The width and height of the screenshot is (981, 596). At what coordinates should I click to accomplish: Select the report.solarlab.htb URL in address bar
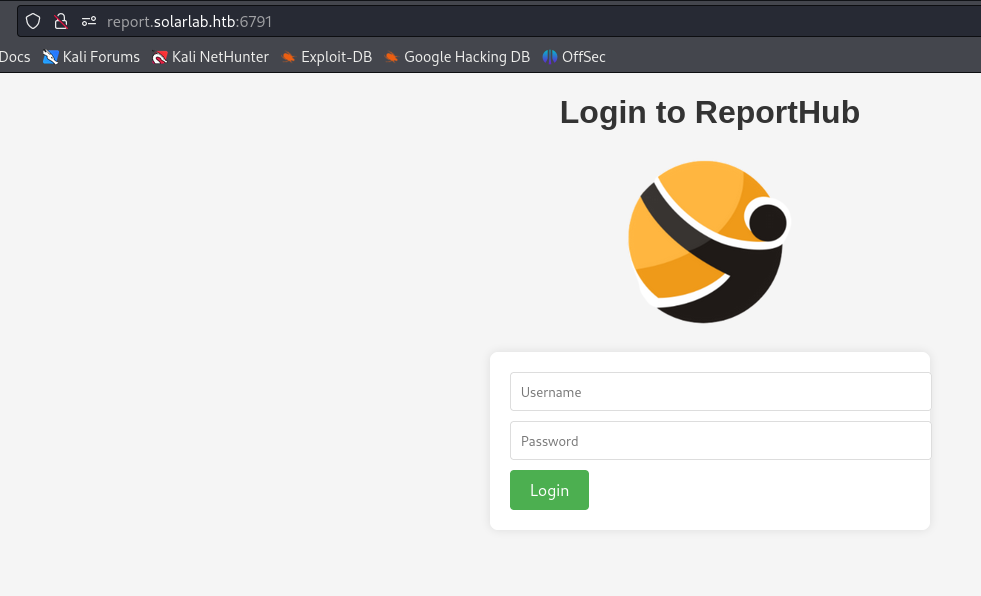click(x=190, y=21)
